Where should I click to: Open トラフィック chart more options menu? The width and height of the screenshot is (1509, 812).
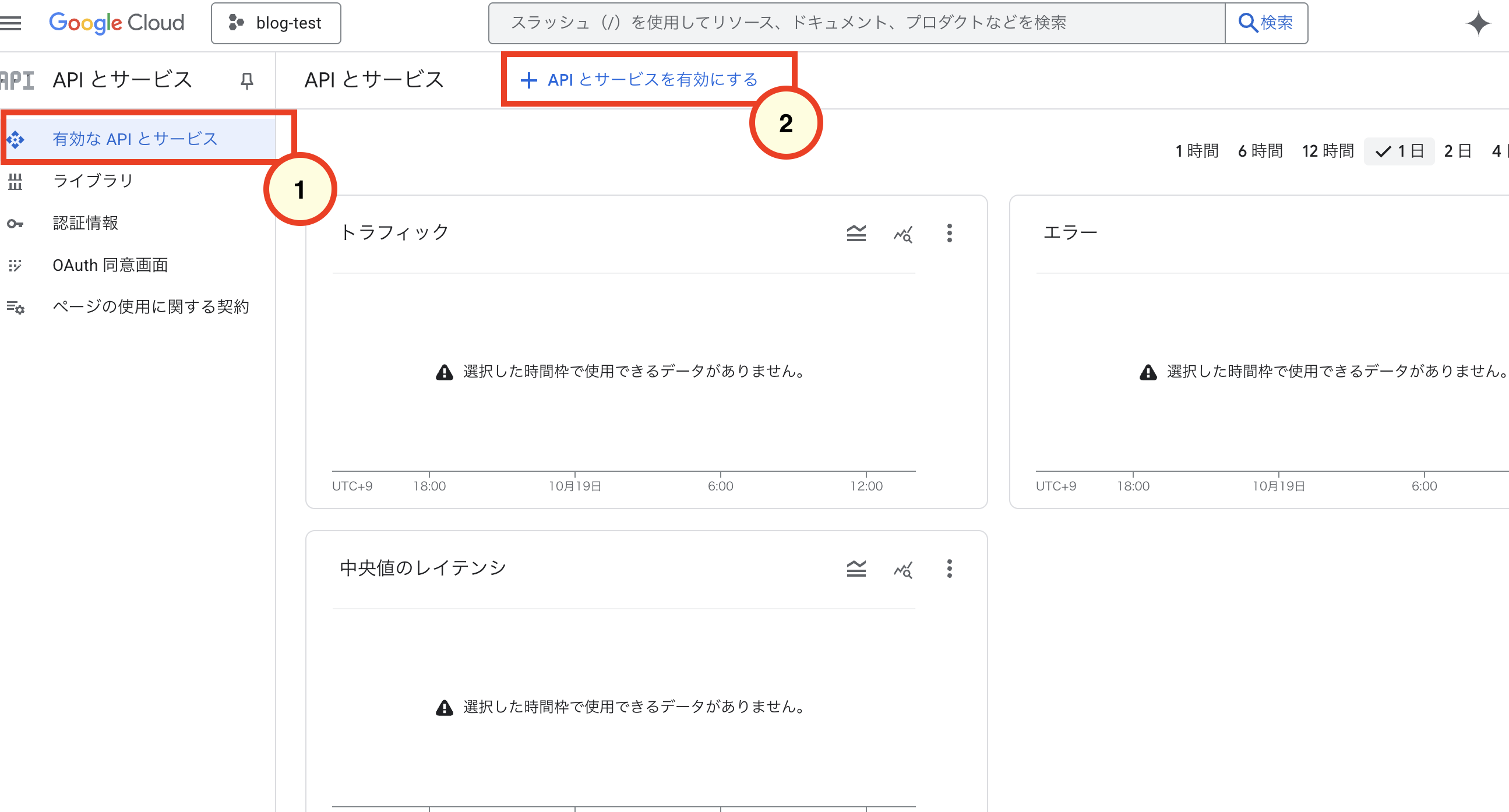click(949, 233)
